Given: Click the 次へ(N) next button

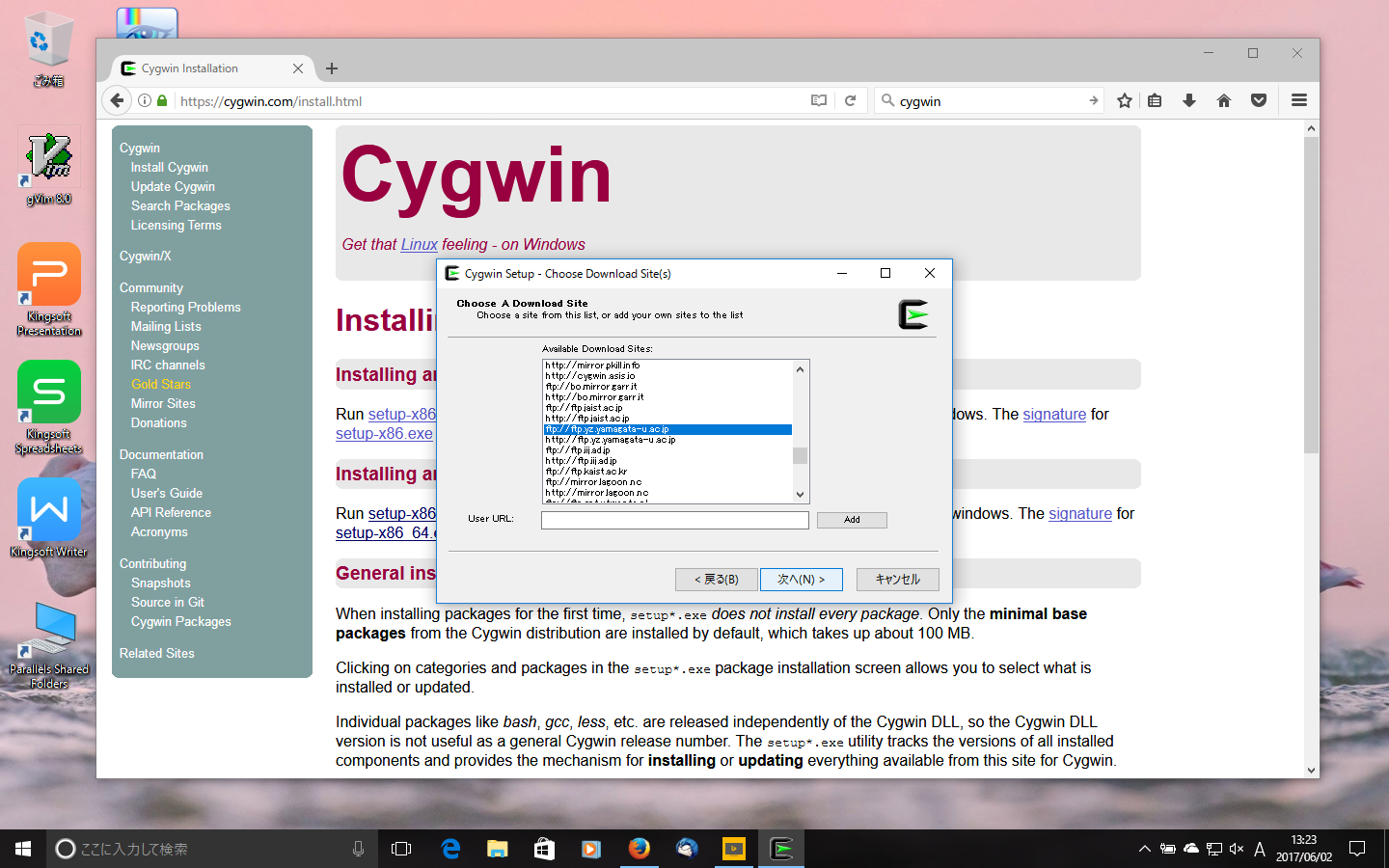Looking at the screenshot, I should tap(801, 579).
